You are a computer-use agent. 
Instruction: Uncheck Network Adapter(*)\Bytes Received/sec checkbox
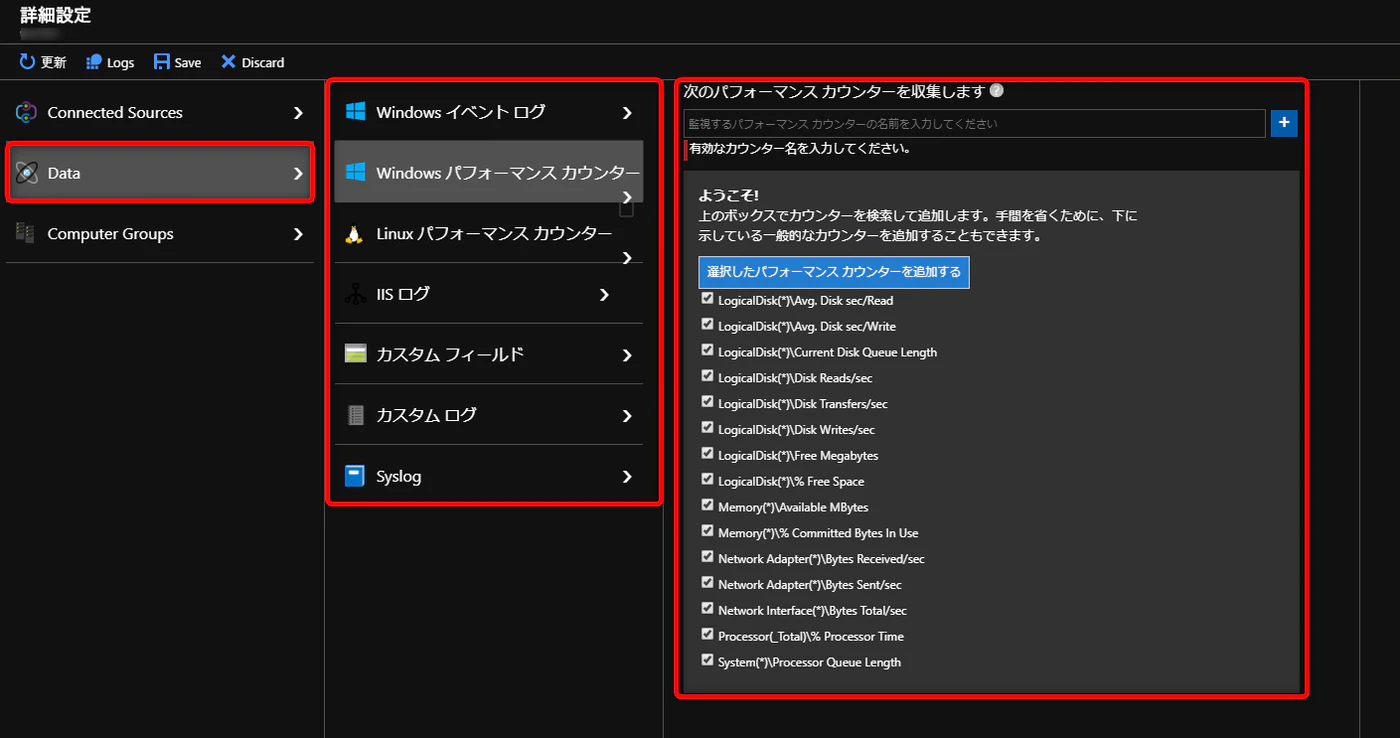[x=708, y=557]
